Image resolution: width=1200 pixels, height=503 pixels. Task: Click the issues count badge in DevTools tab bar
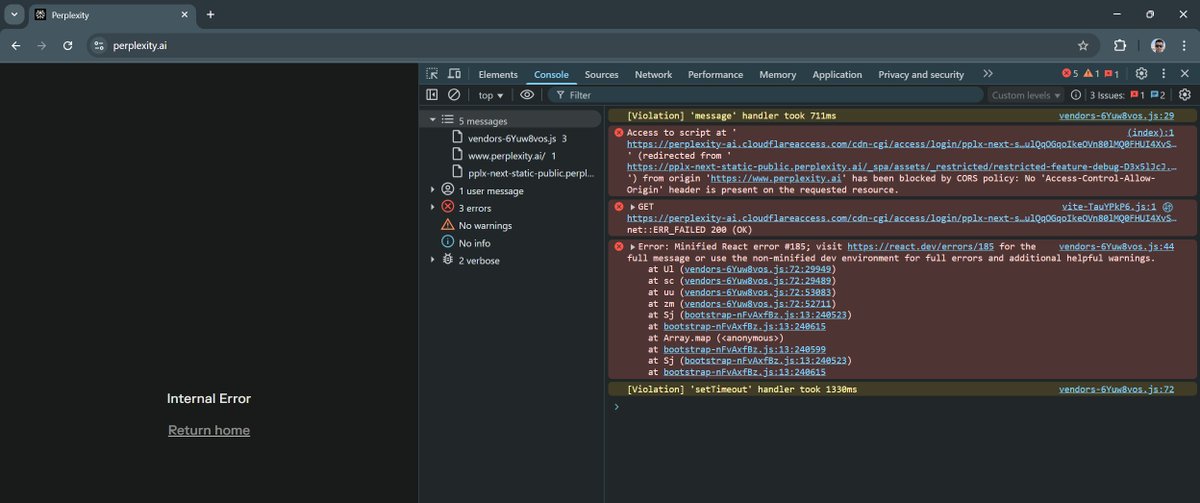tap(1113, 74)
